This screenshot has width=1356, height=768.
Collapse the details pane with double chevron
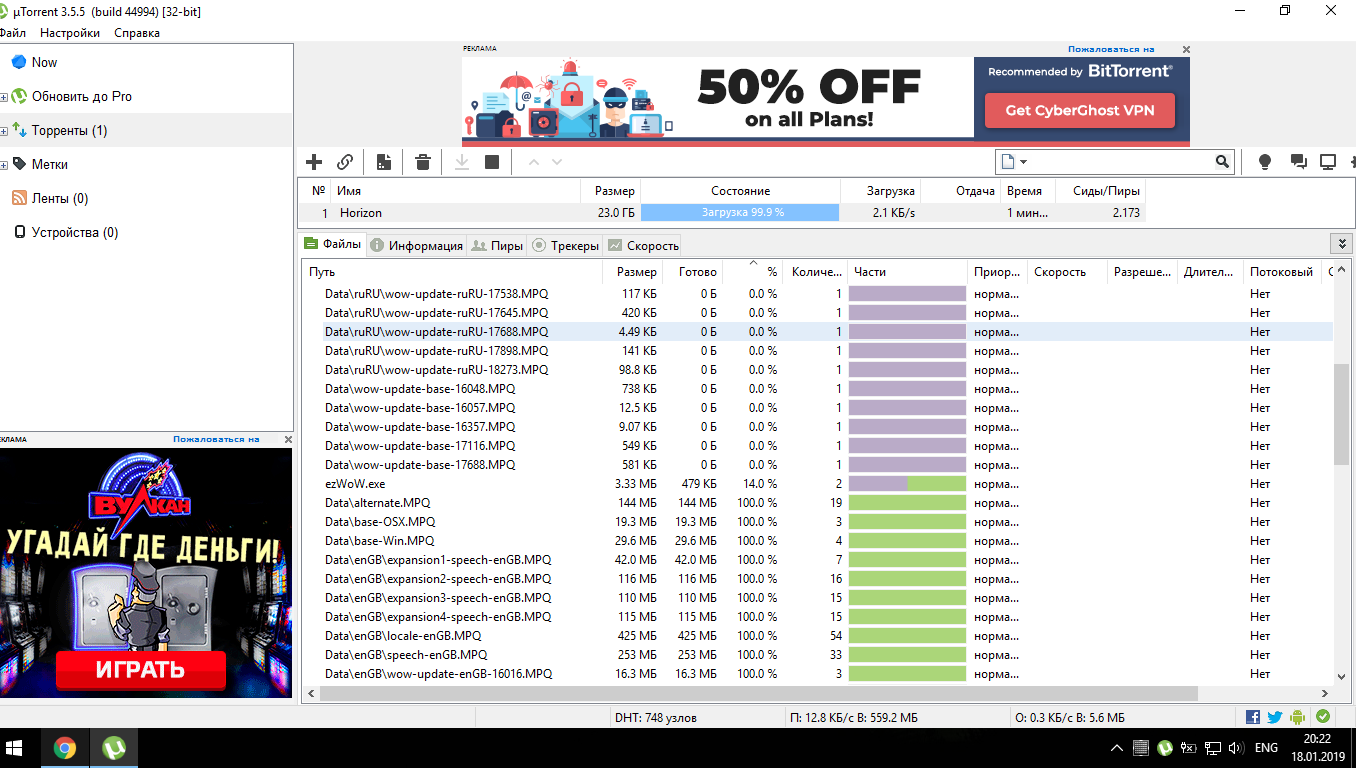[1341, 244]
